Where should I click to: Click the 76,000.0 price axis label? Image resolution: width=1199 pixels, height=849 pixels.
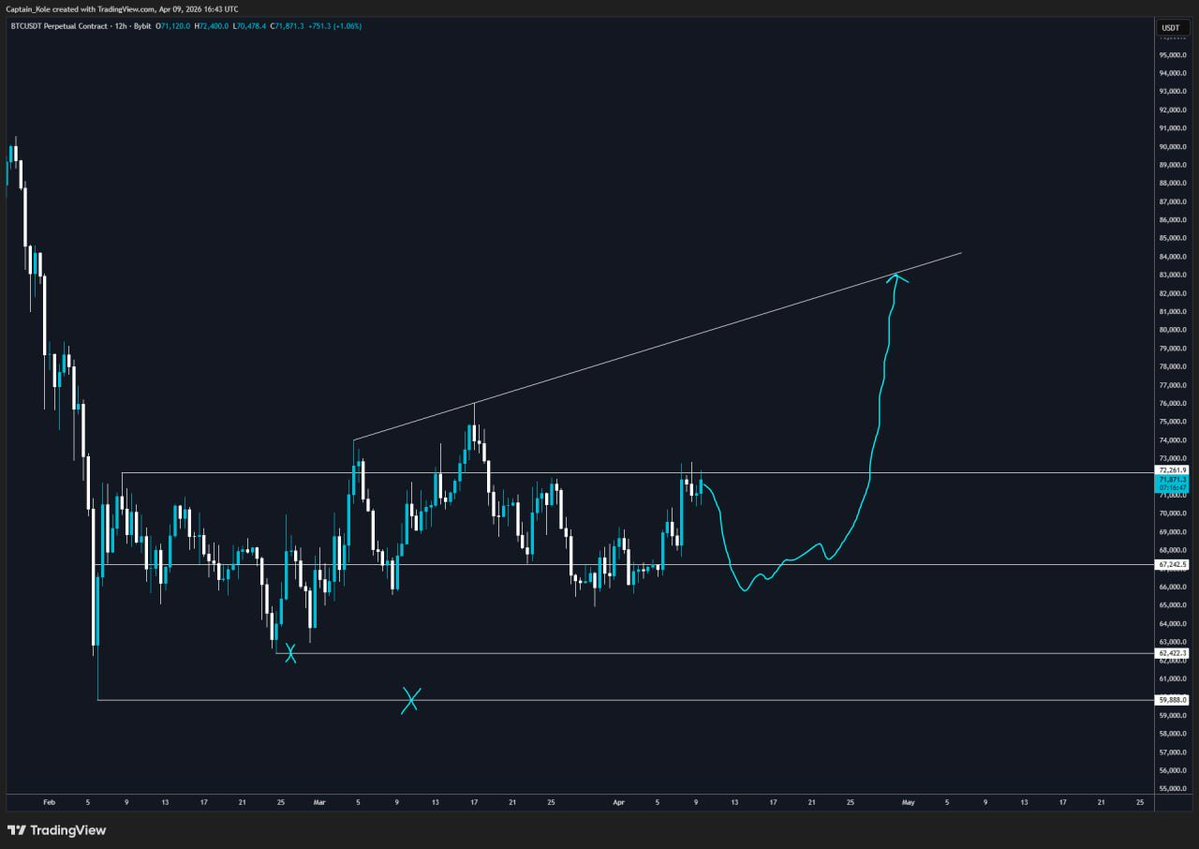1172,403
